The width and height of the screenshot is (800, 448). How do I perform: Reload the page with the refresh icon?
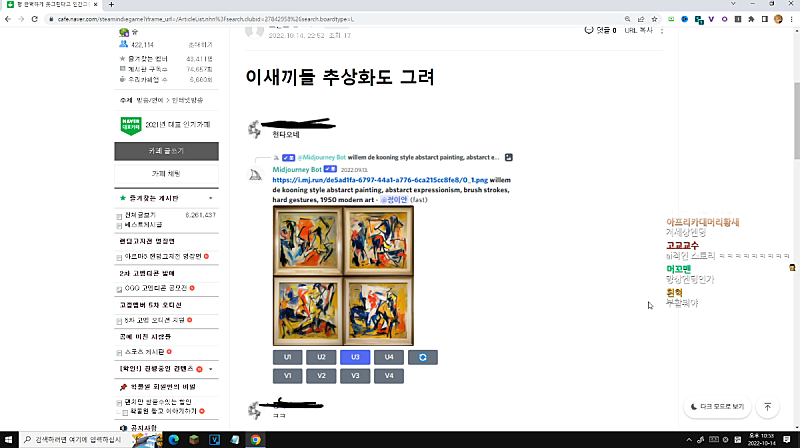34,19
